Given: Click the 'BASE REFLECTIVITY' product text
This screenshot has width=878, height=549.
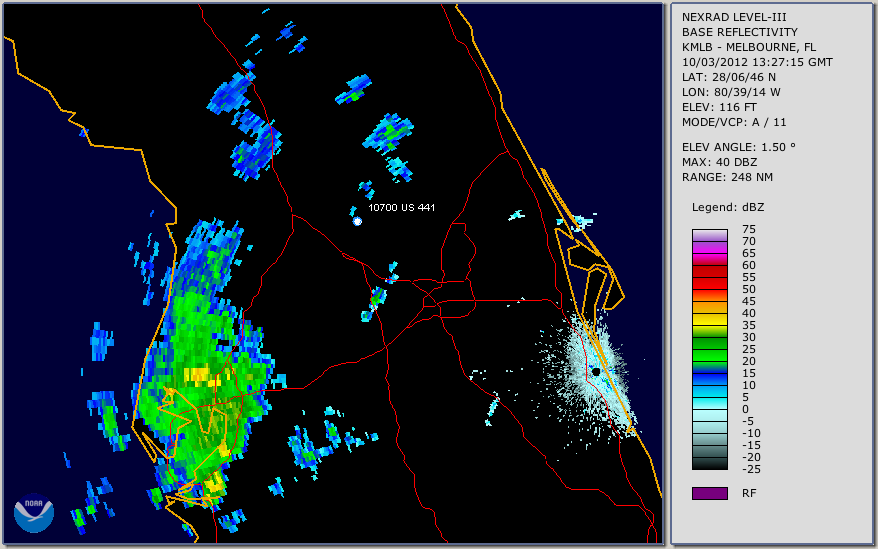Looking at the screenshot, I should click(740, 32).
